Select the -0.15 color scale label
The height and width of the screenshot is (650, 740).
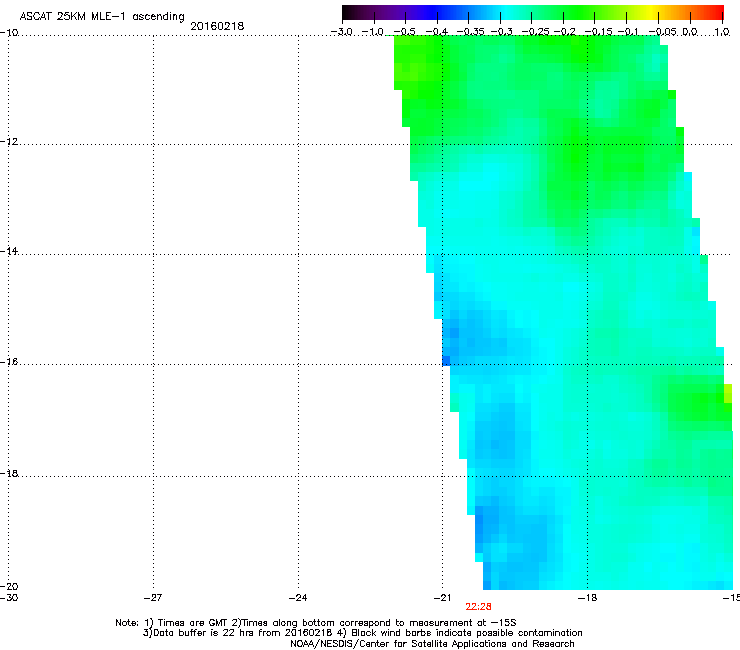pos(598,32)
